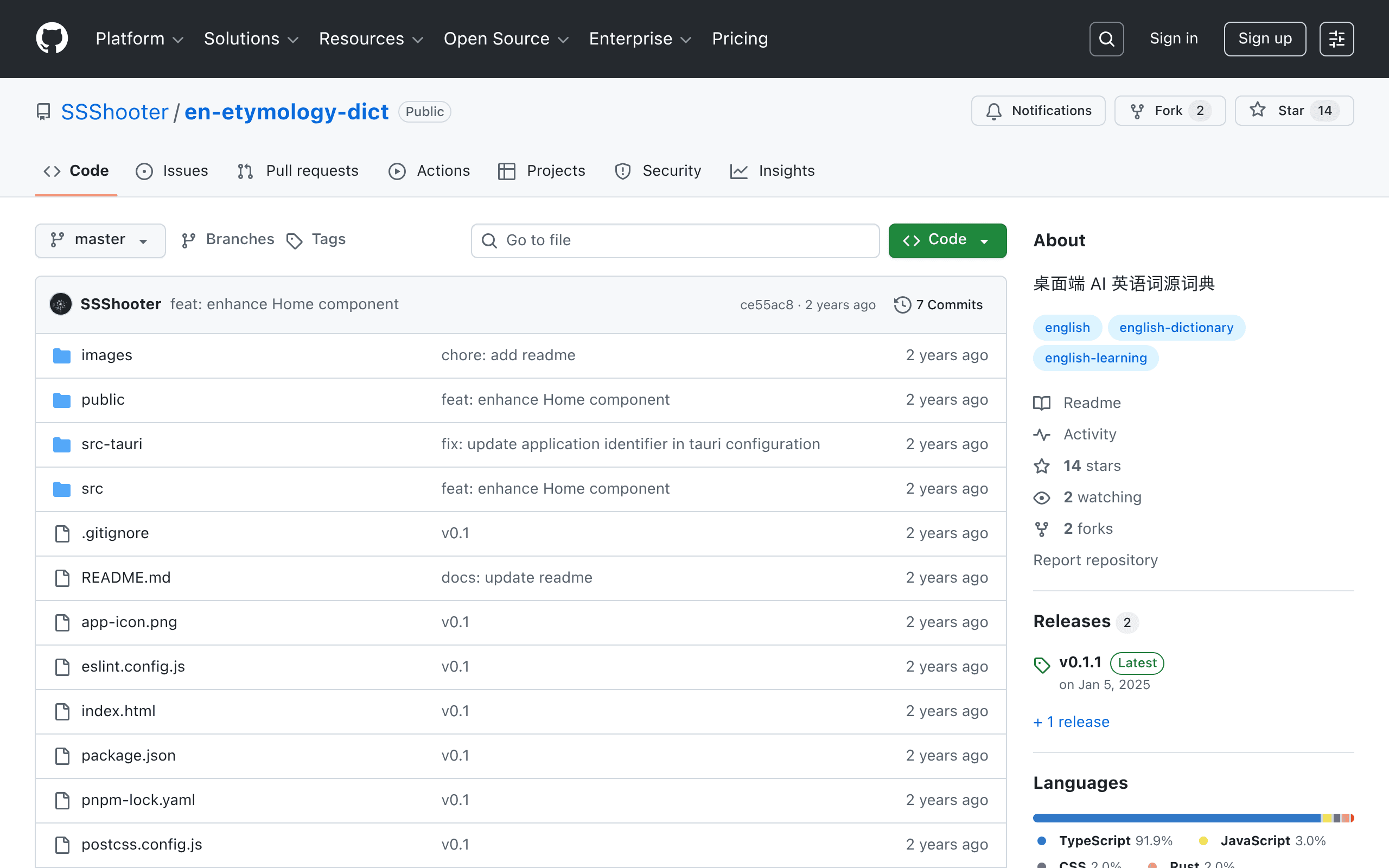Expand the Resources menu
This screenshot has width=1389, height=868.
coord(371,39)
